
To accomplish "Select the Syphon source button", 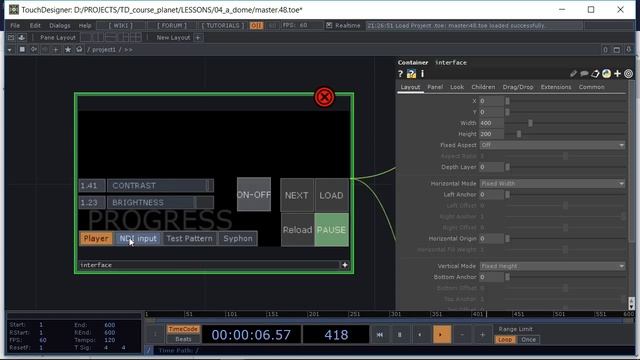I will (238, 238).
